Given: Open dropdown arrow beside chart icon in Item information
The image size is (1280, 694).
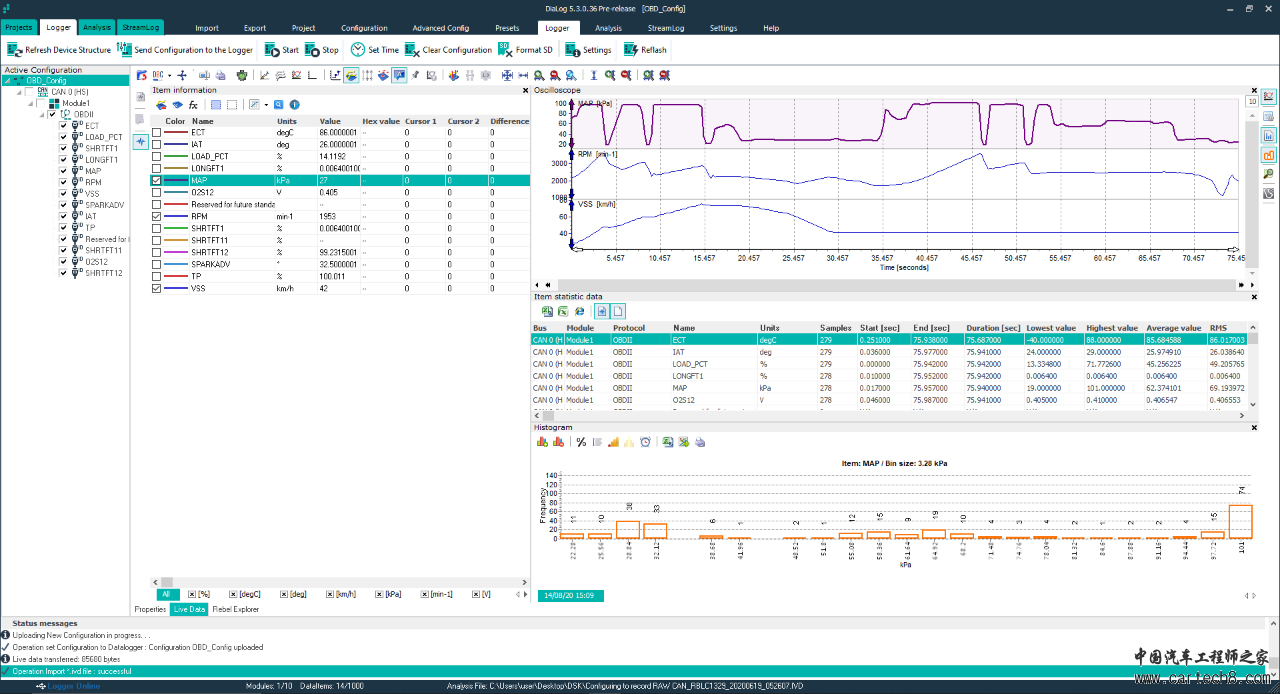Looking at the screenshot, I should click(266, 105).
